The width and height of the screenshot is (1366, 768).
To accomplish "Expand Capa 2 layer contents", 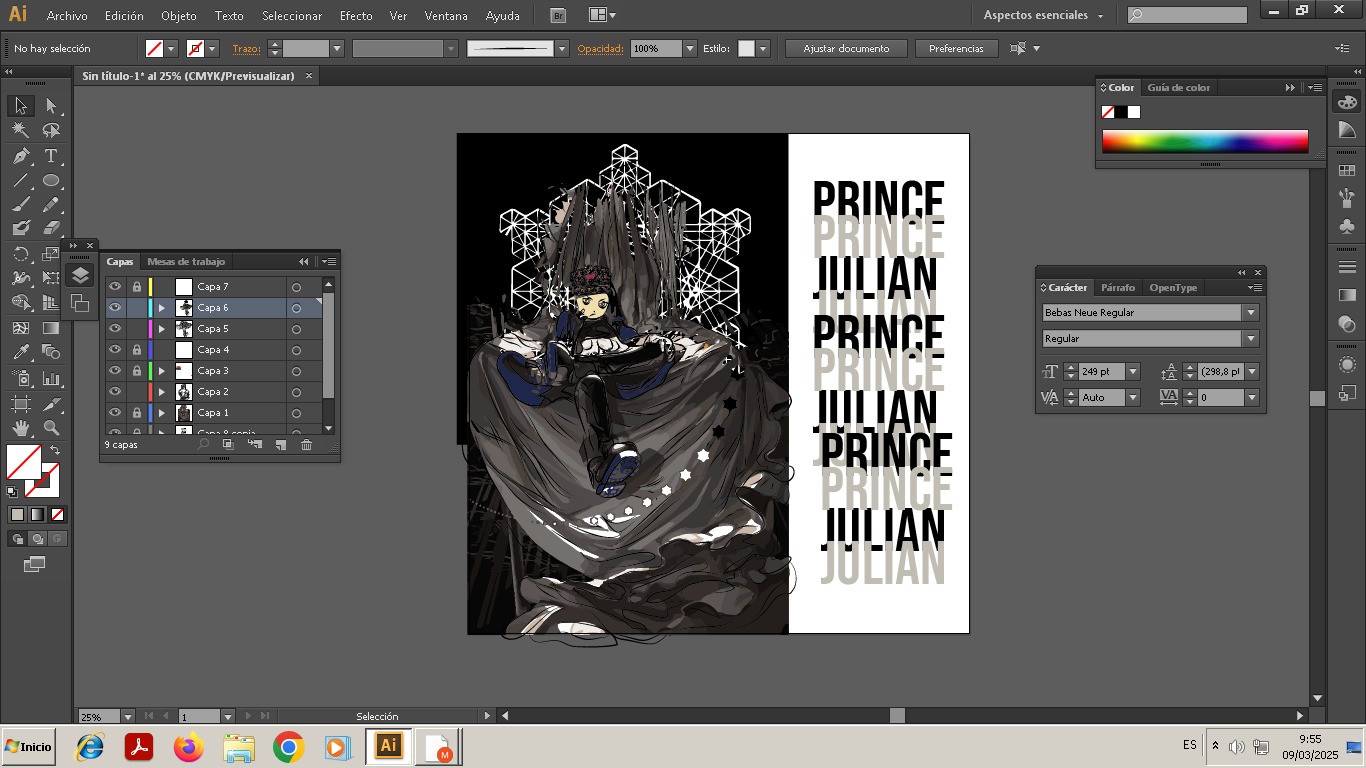I will coord(162,392).
